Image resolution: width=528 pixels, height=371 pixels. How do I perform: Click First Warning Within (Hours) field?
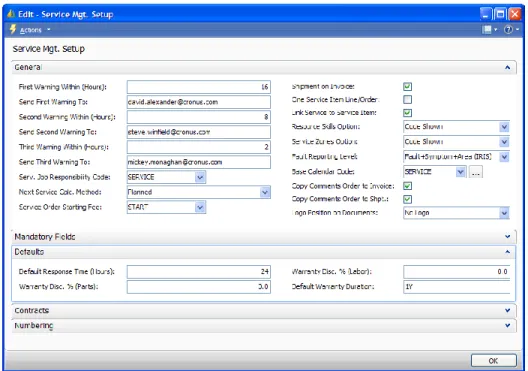pos(199,87)
